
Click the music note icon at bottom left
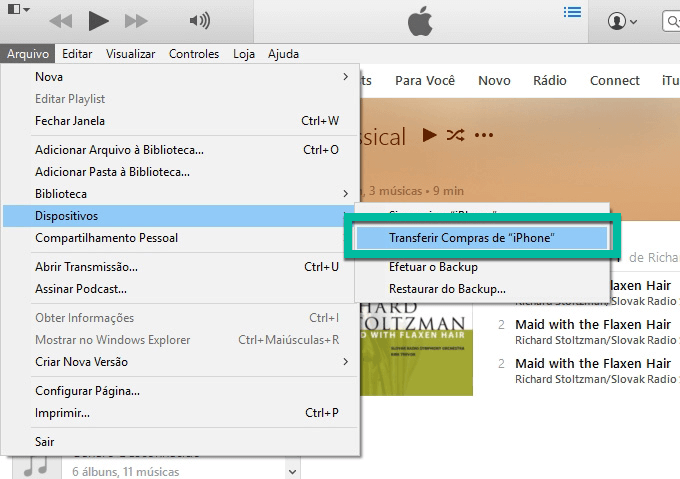(36, 467)
